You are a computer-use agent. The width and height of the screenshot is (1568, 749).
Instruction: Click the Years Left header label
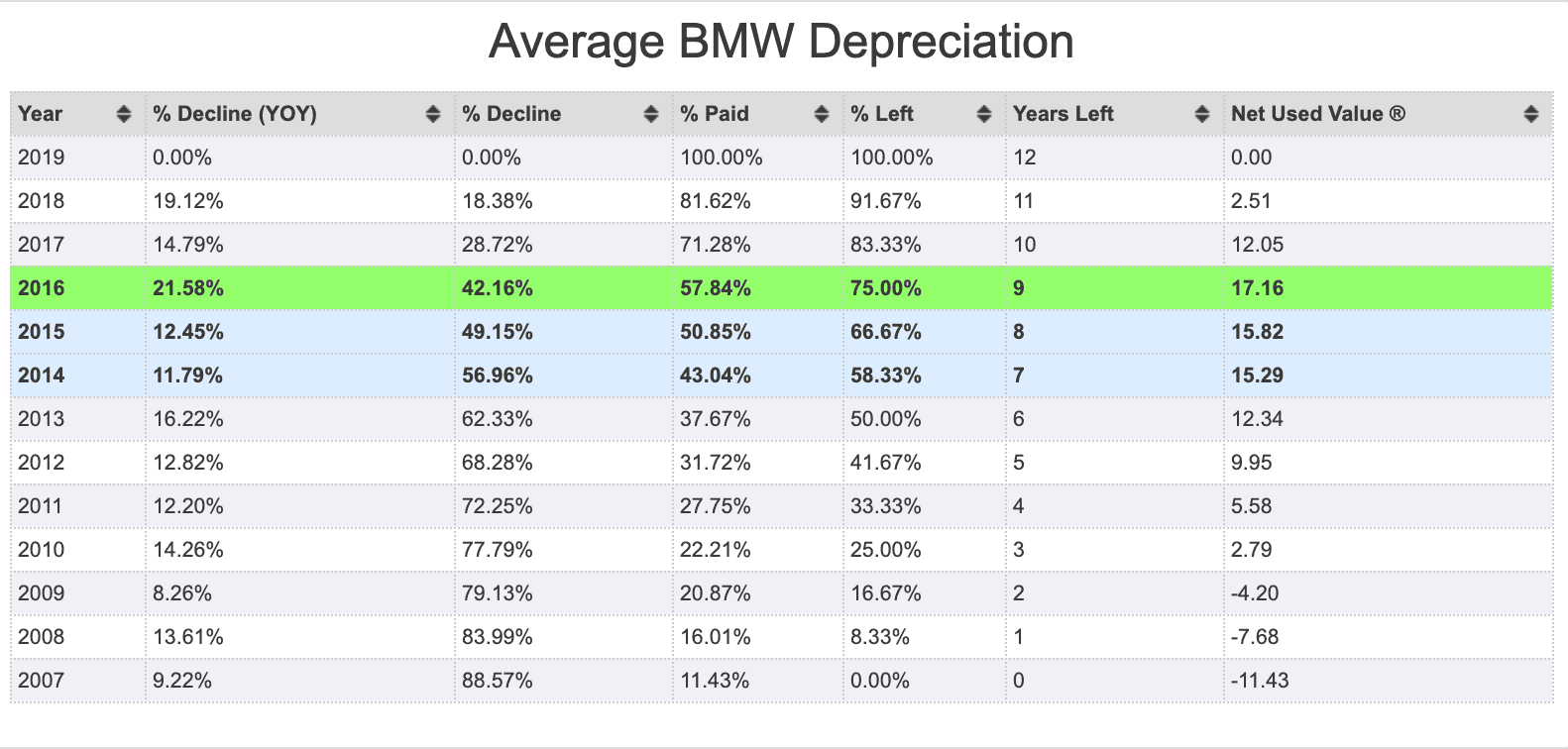(1064, 114)
